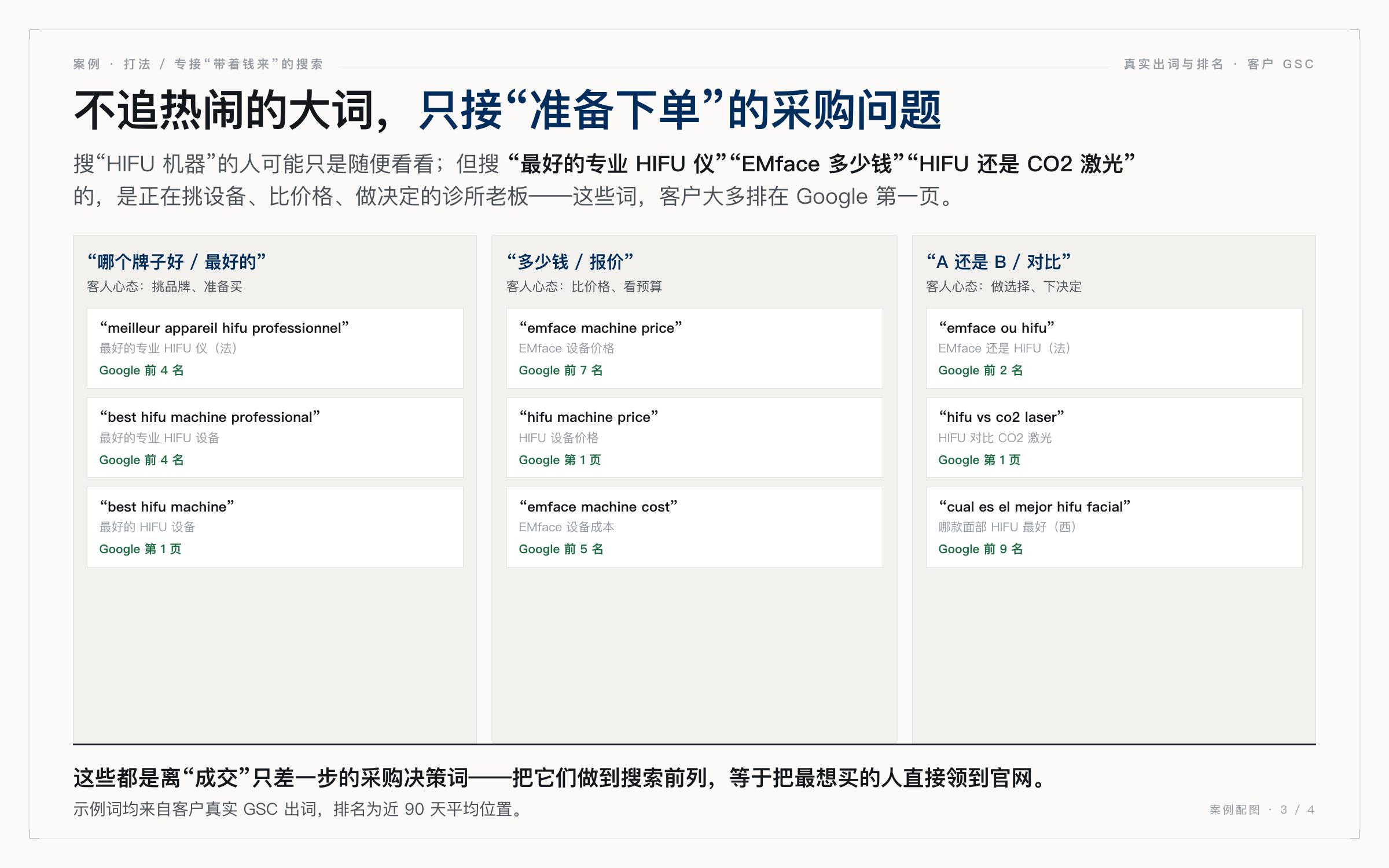
Task: Select the “cual es el mejor hifu facial” keyword
Action: (x=1035, y=507)
